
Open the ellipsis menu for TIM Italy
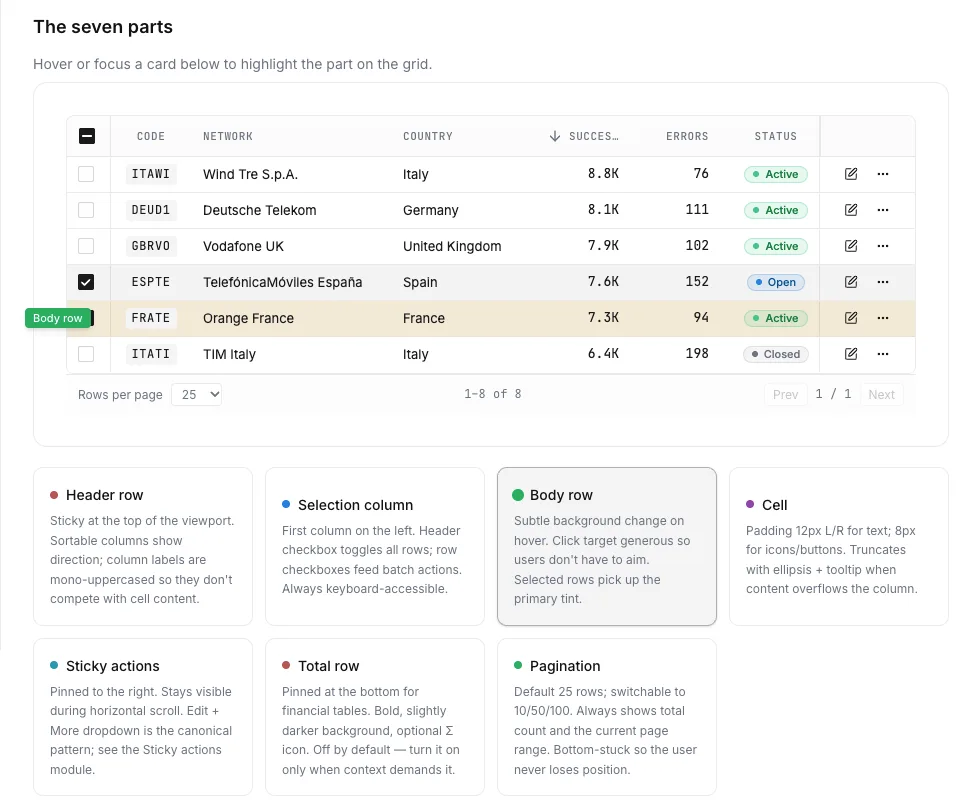(x=883, y=353)
